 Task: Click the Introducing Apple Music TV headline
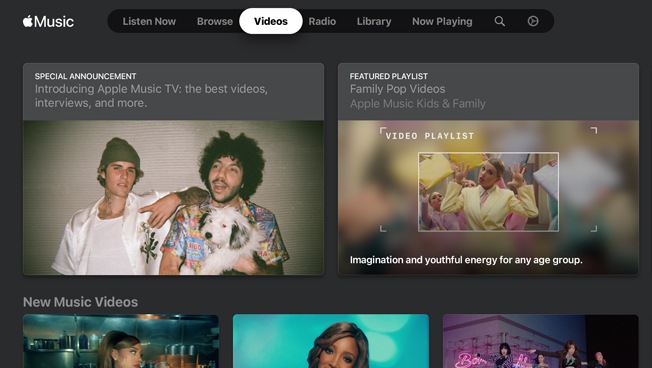[151, 96]
